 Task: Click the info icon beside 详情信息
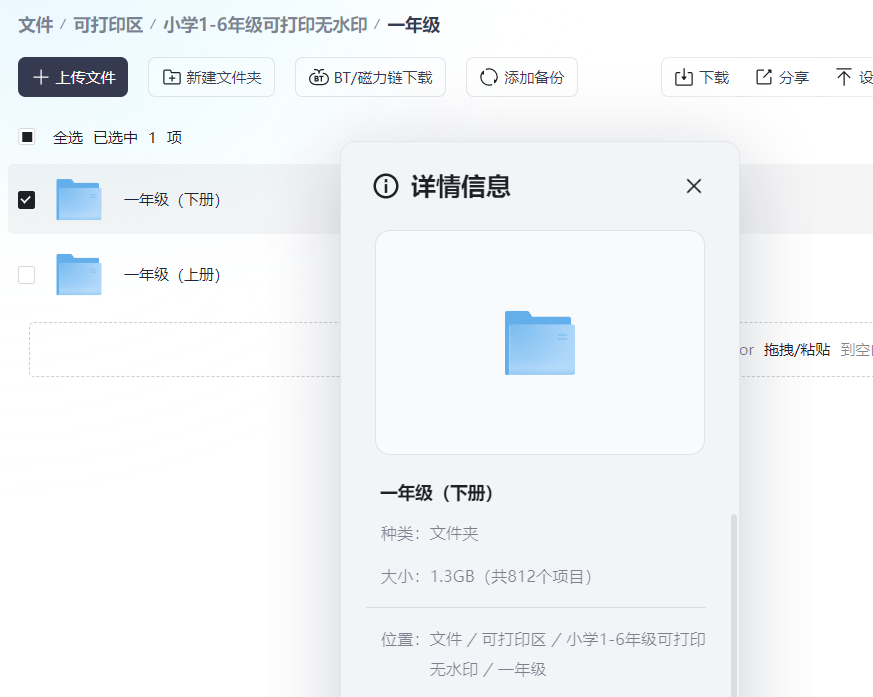tap(385, 186)
